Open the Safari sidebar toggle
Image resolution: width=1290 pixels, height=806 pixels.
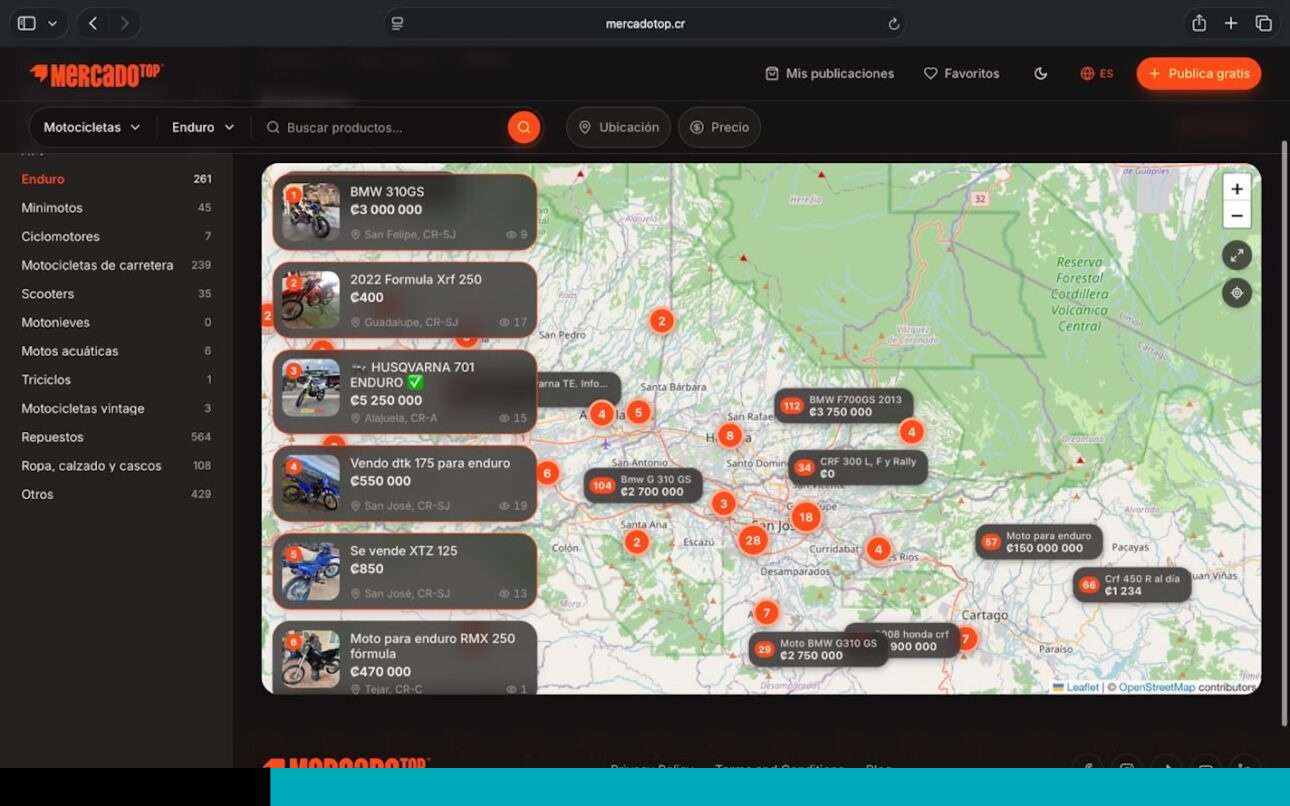pyautogui.click(x=27, y=23)
